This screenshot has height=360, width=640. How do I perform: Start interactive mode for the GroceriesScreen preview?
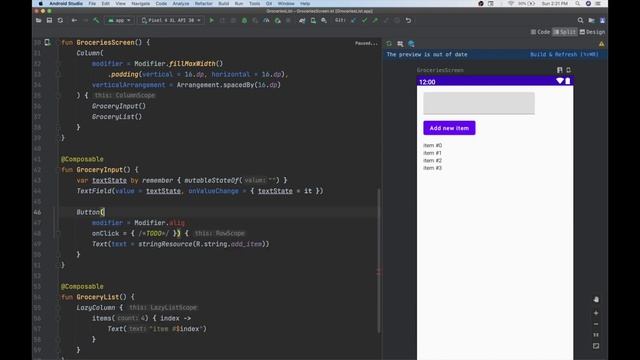pyautogui.click(x=560, y=70)
